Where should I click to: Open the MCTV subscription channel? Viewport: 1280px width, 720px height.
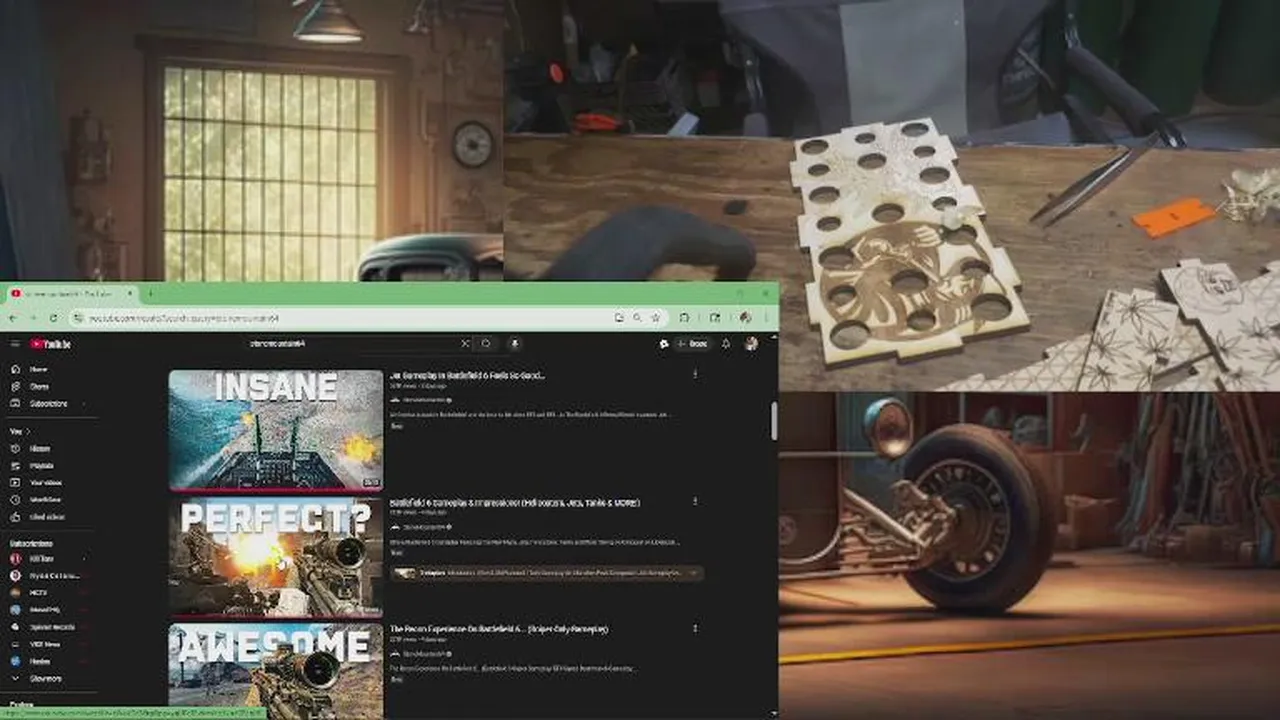pos(39,592)
